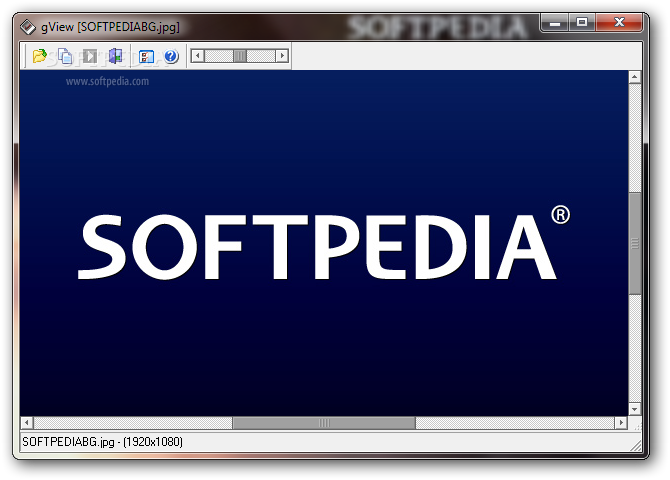This screenshot has width=670, height=480.
Task: Close the gView window
Action: pyautogui.click(x=619, y=22)
